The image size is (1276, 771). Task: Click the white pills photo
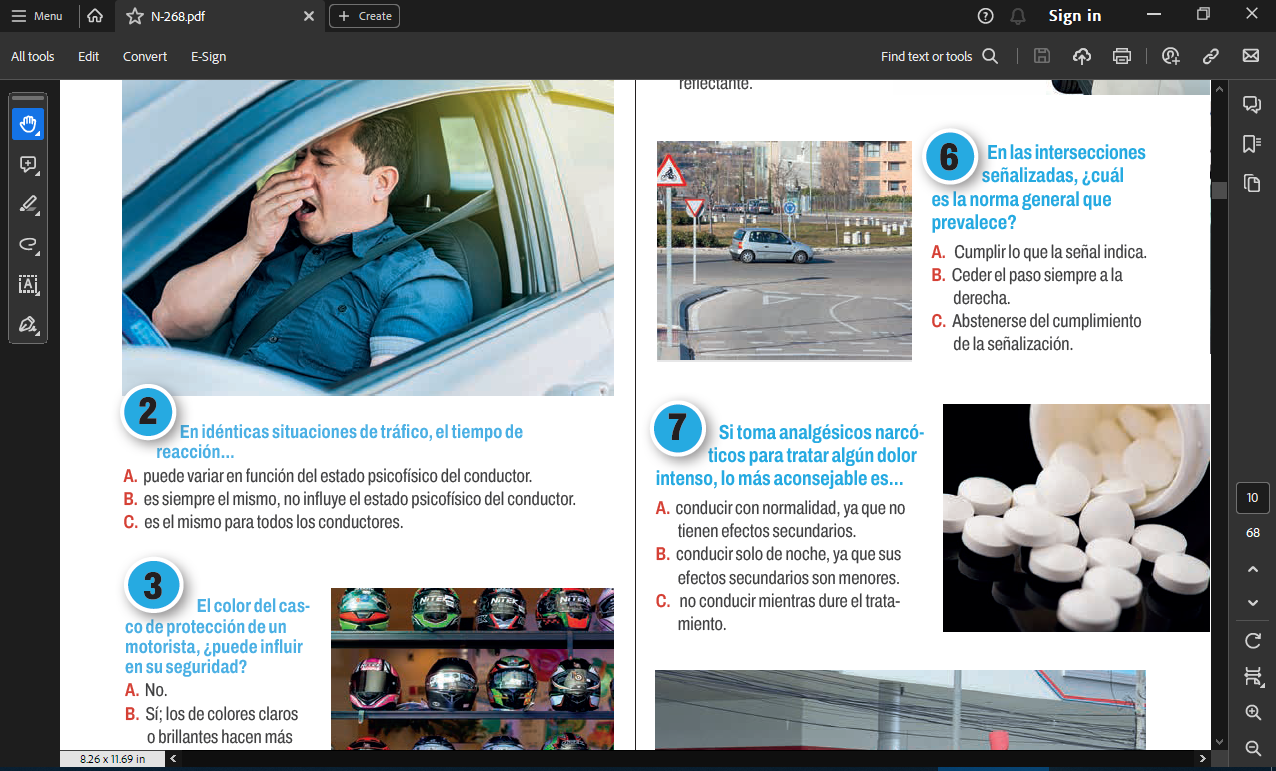1076,518
